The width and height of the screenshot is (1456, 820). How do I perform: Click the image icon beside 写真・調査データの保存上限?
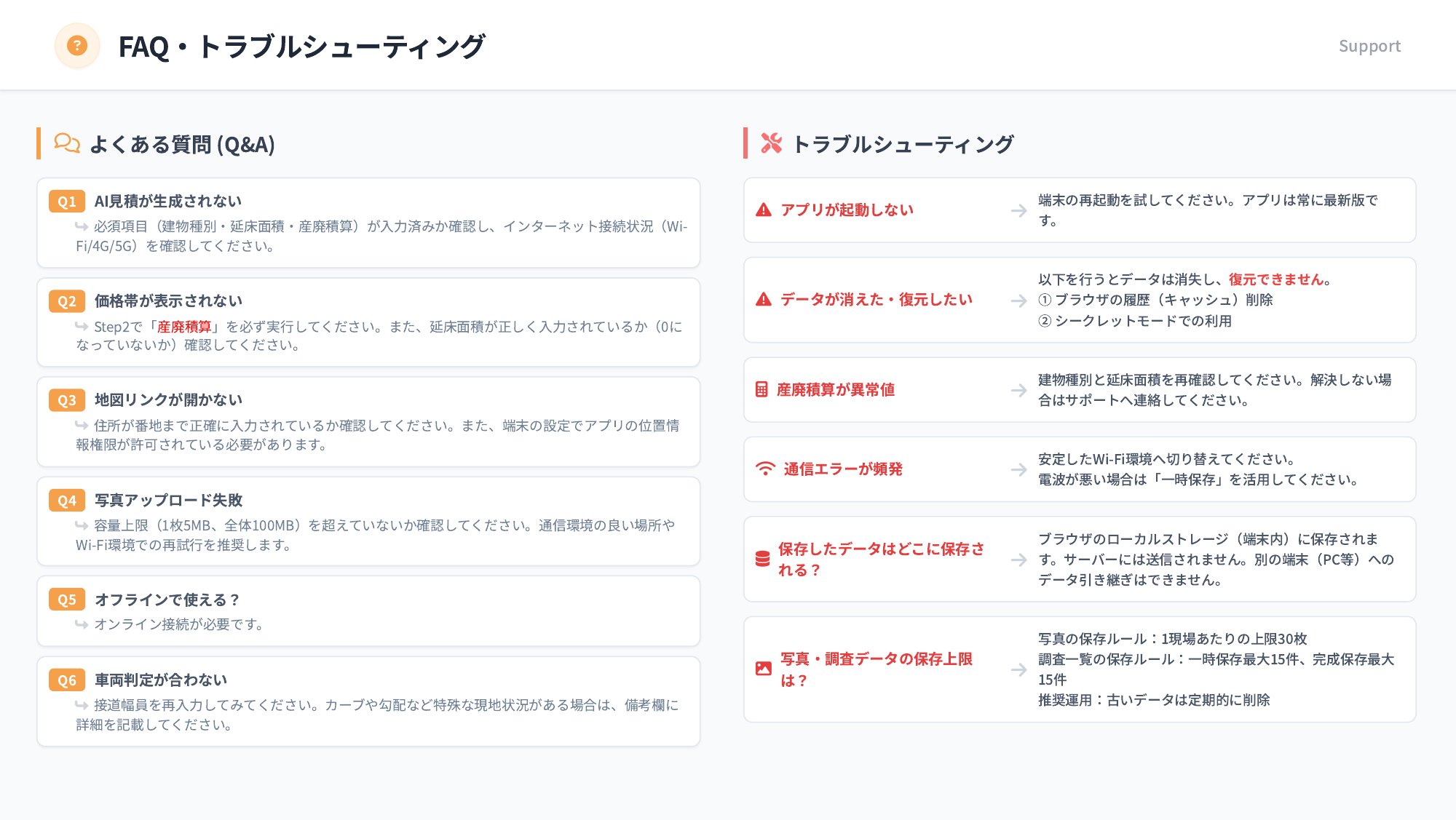762,669
